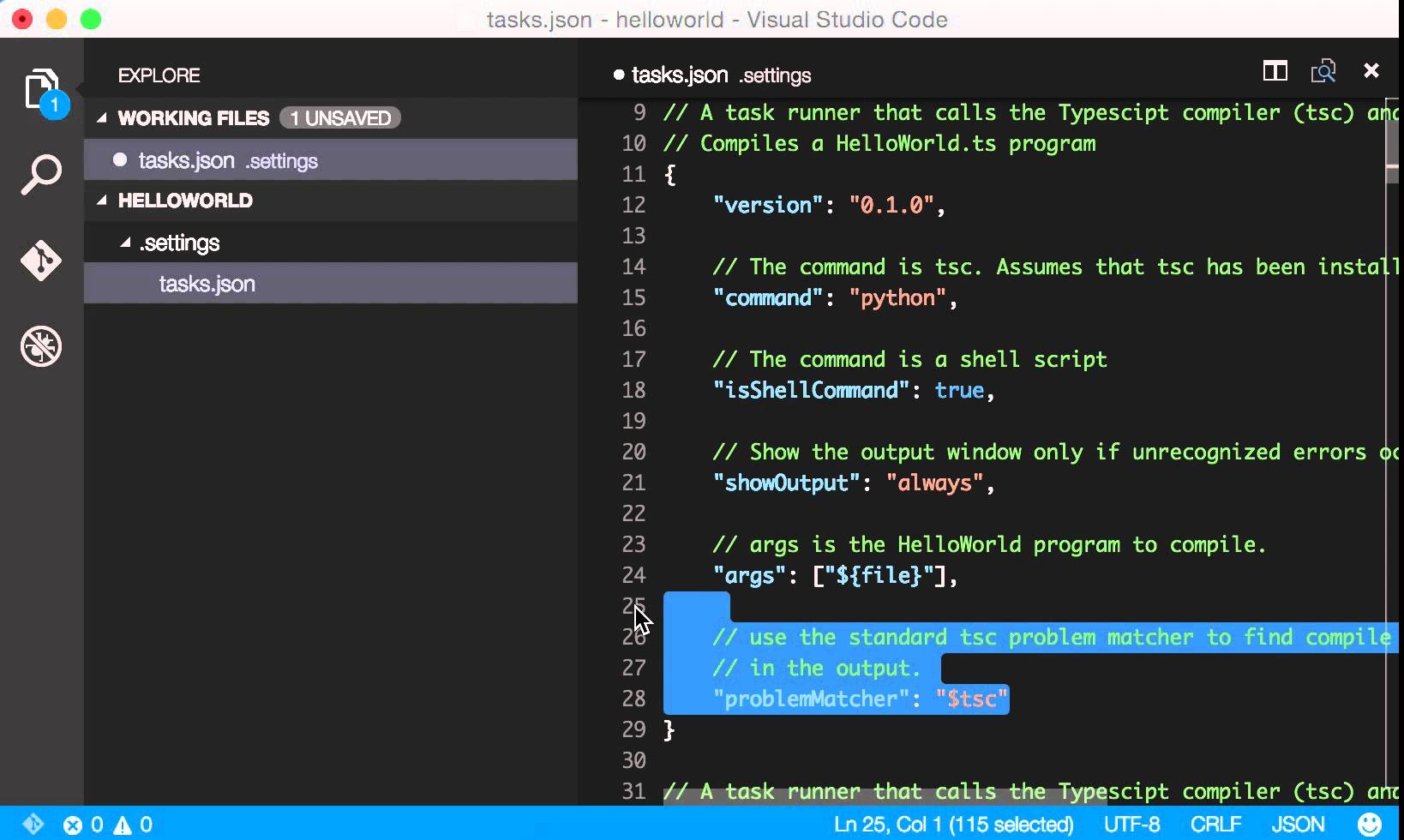Image resolution: width=1404 pixels, height=840 pixels.
Task: Click Ln 25, Col 1 cursor position
Action: pyautogui.click(x=953, y=825)
